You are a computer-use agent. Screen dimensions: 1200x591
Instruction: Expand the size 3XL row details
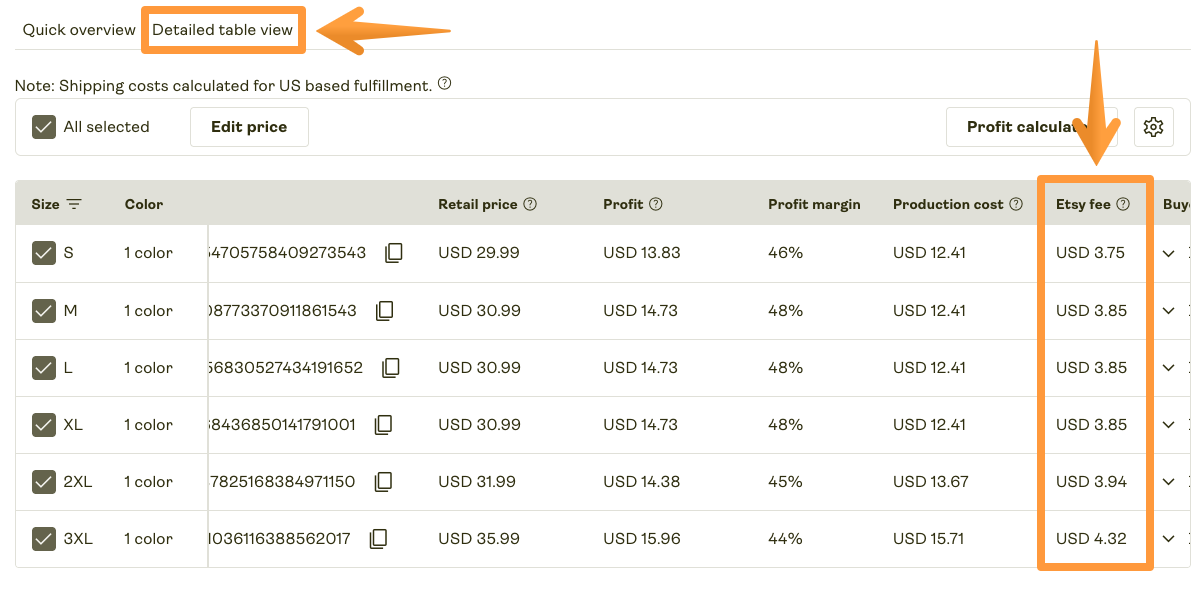(x=1168, y=538)
